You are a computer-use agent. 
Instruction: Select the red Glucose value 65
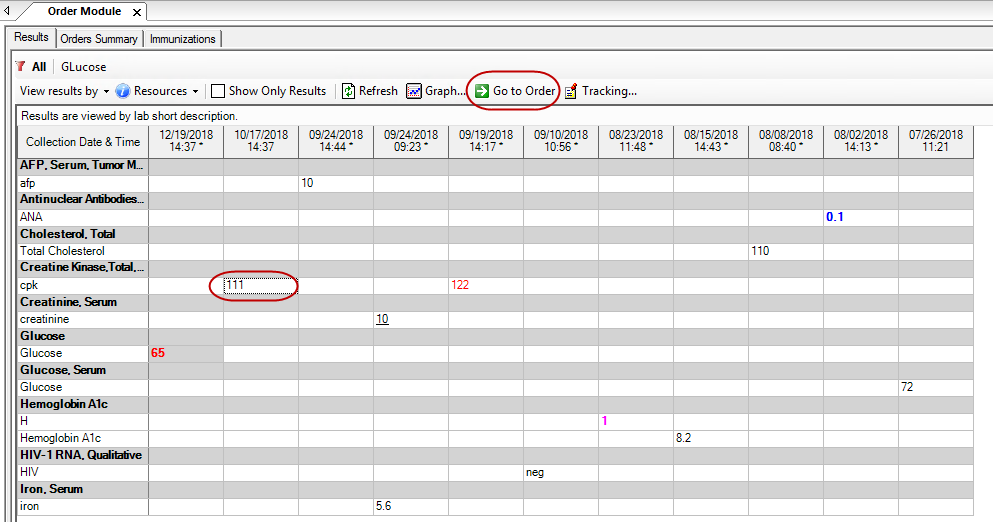[158, 353]
